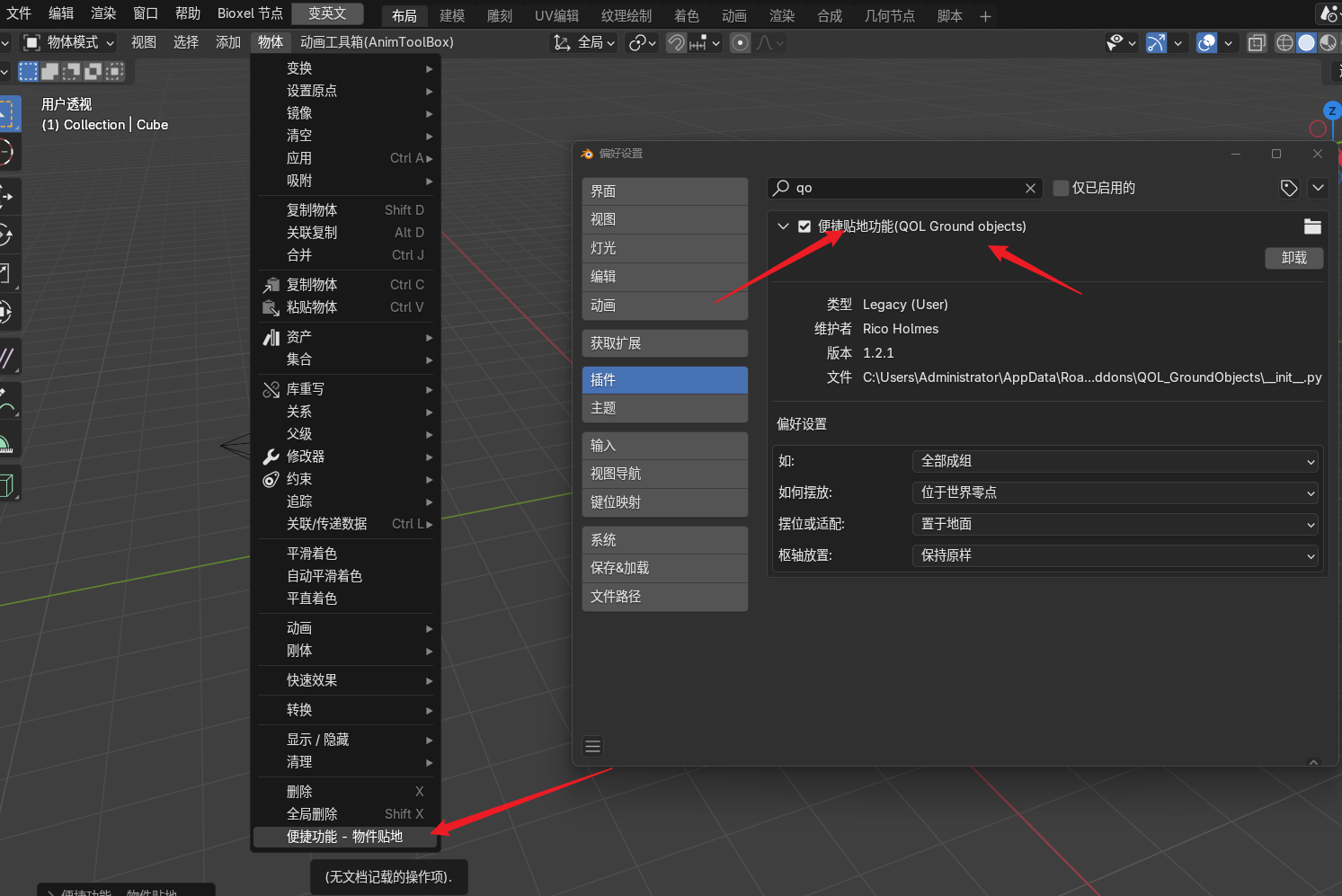Set selection mode to invert
Screen dimensions: 1342x896
click(93, 71)
